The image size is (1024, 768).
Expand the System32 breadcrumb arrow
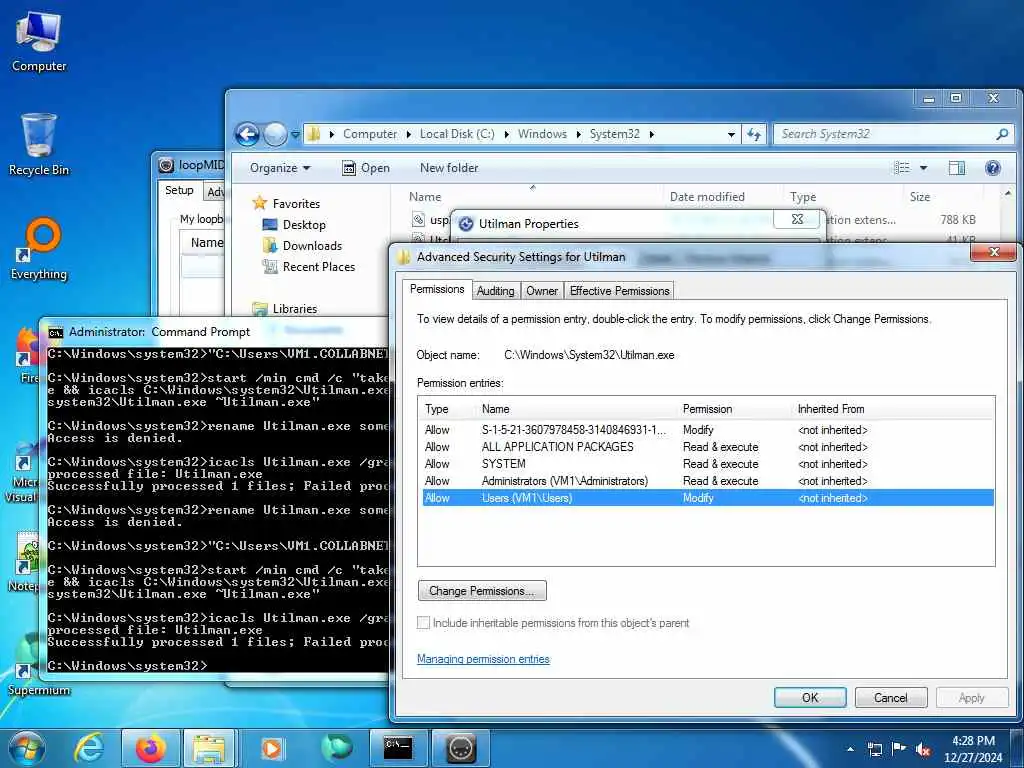[x=651, y=134]
